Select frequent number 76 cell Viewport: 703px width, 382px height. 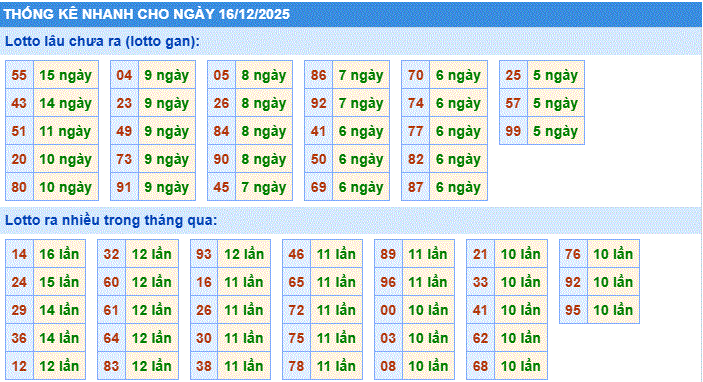pyautogui.click(x=573, y=254)
